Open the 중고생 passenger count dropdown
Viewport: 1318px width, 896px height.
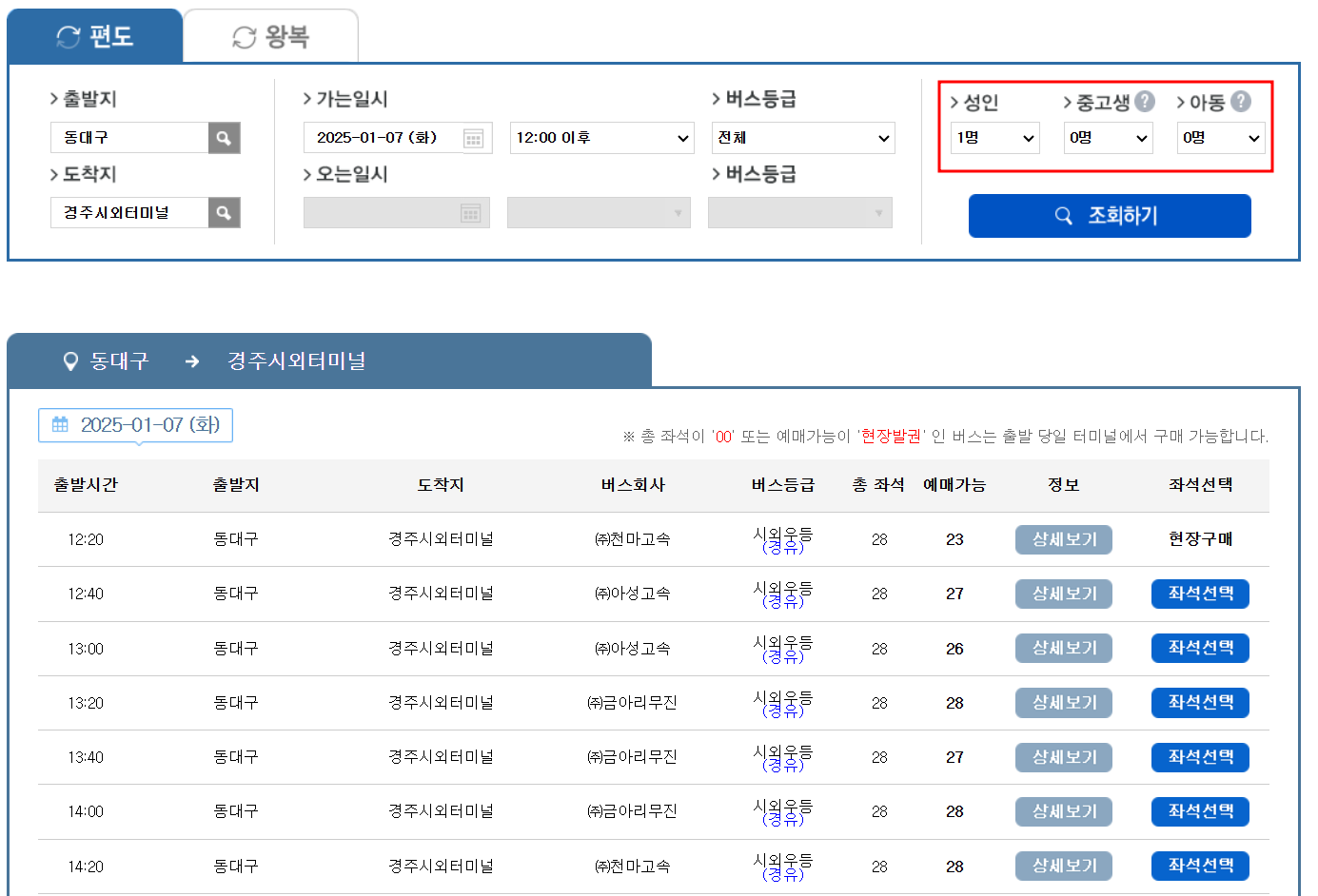(x=1108, y=138)
